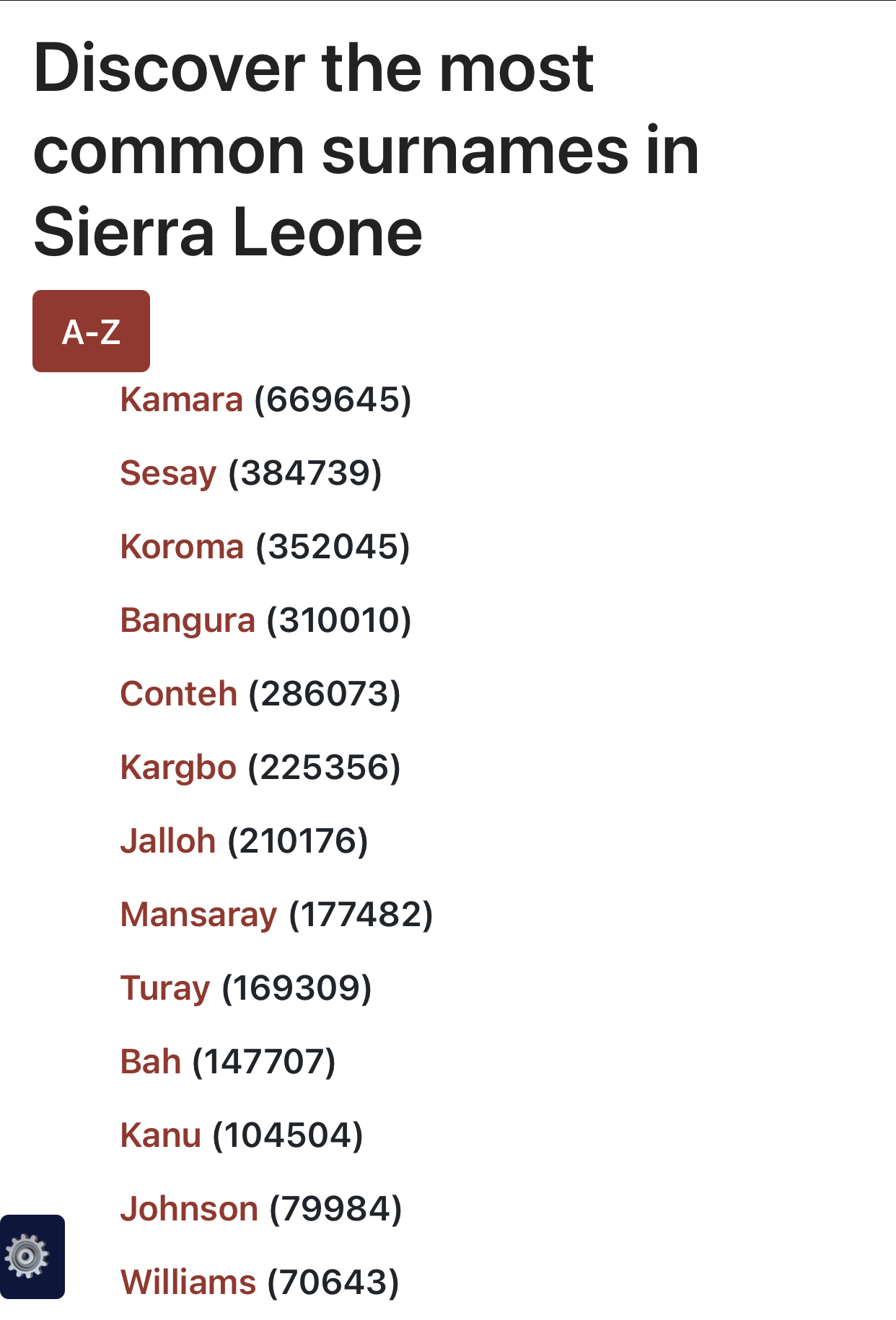896x1320 pixels.
Task: Click the Sesay count 384739 text
Action: tap(304, 473)
